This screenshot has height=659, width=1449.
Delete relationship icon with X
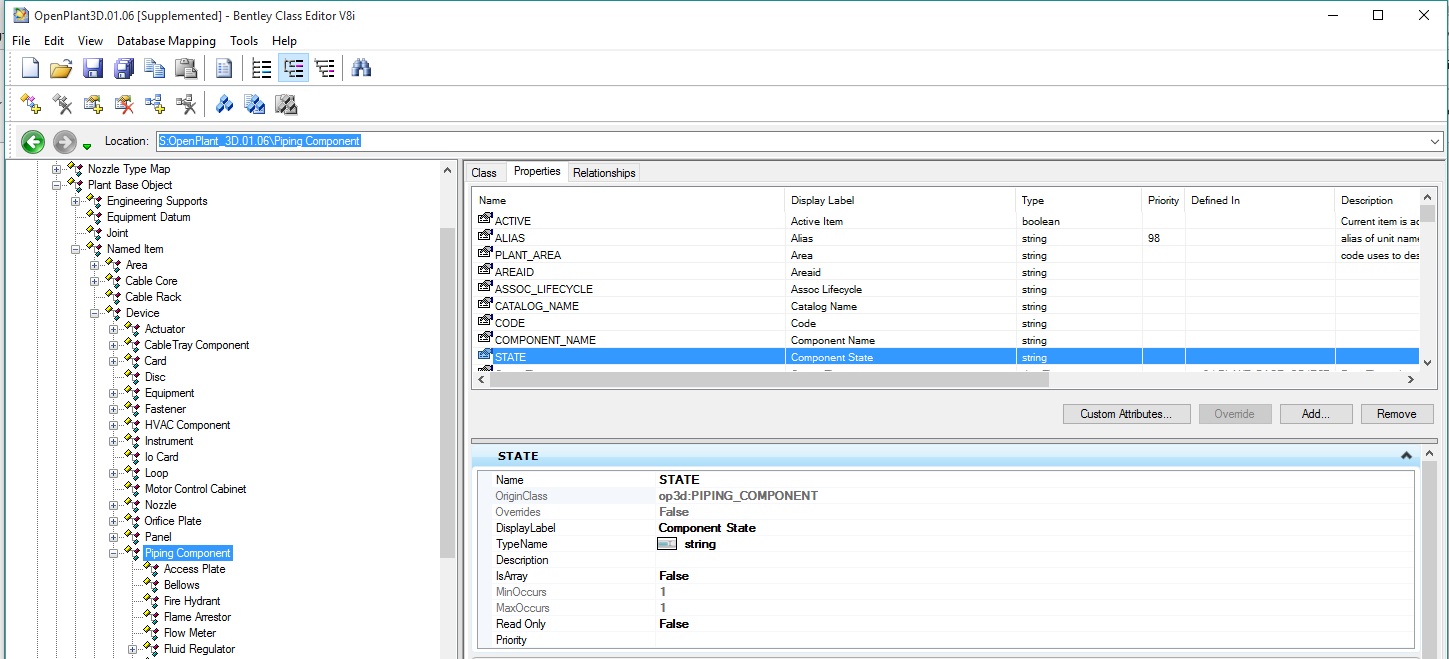pos(186,104)
